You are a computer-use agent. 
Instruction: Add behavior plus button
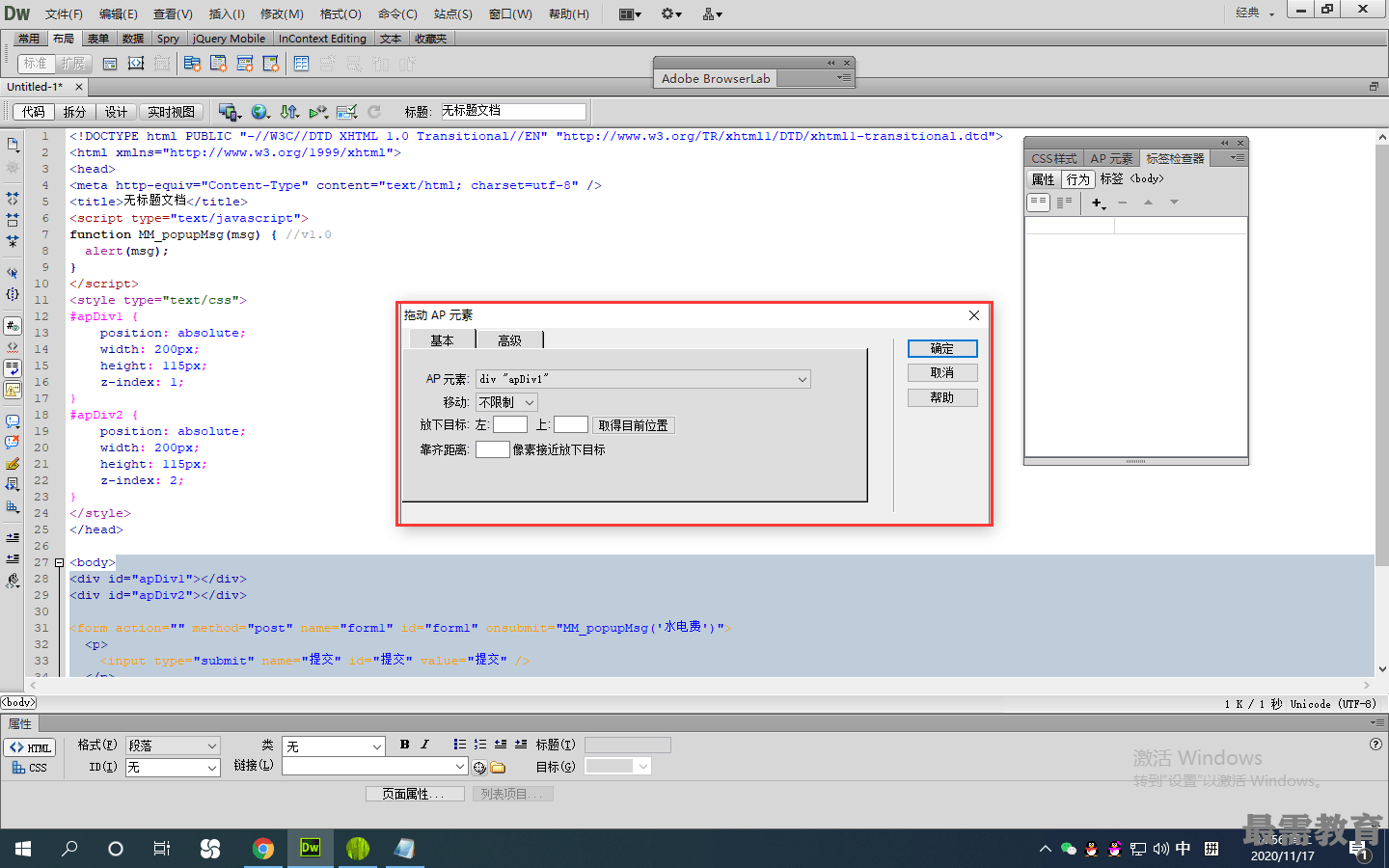point(1098,203)
